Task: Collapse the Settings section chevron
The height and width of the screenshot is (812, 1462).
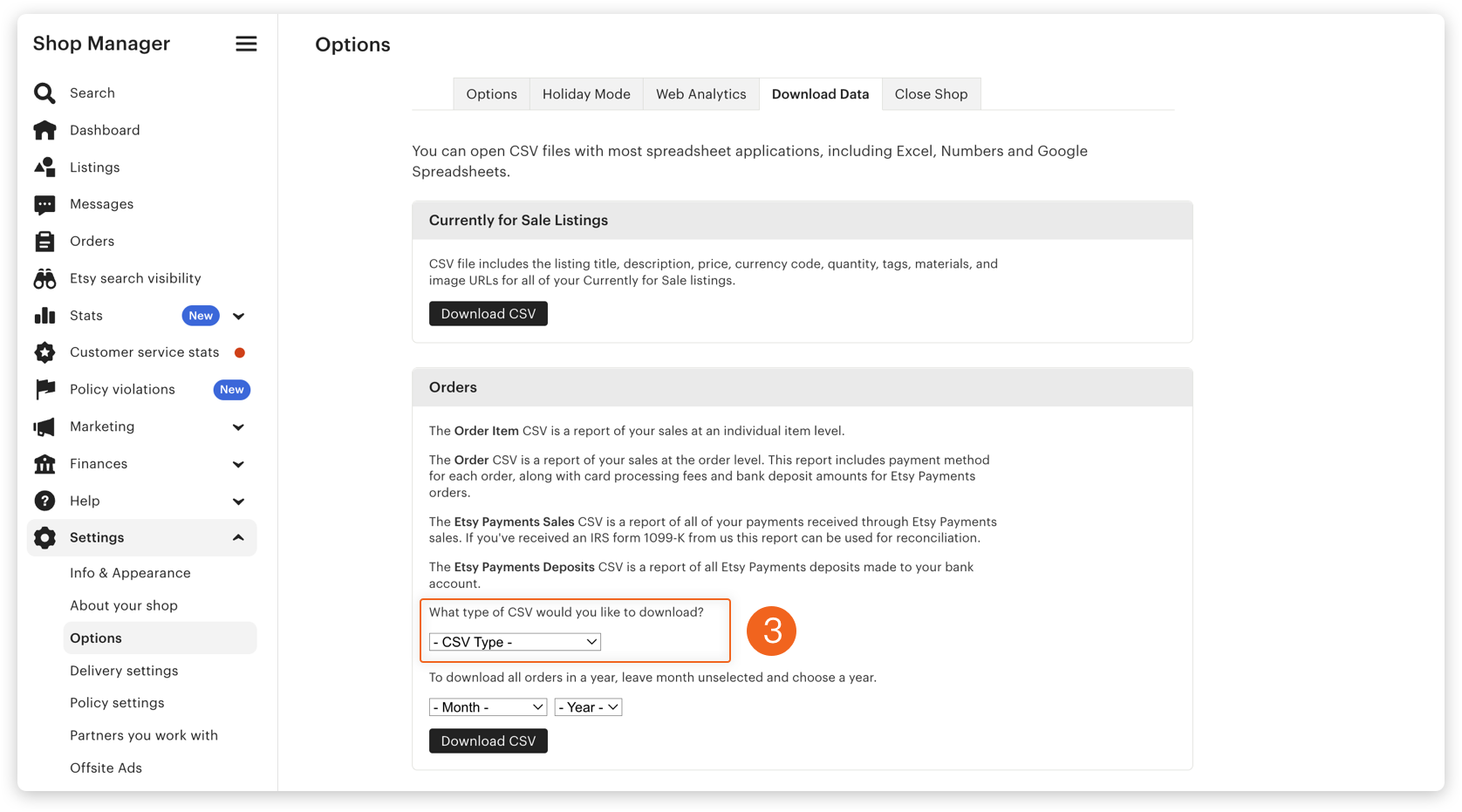Action: pyautogui.click(x=239, y=538)
